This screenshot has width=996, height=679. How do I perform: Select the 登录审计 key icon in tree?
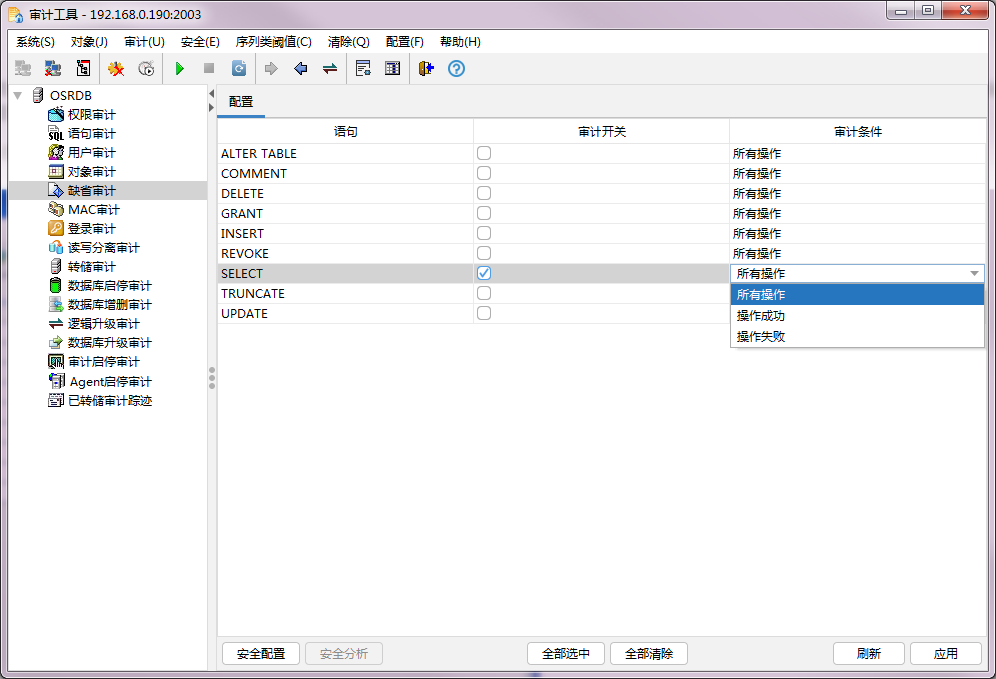pos(56,229)
